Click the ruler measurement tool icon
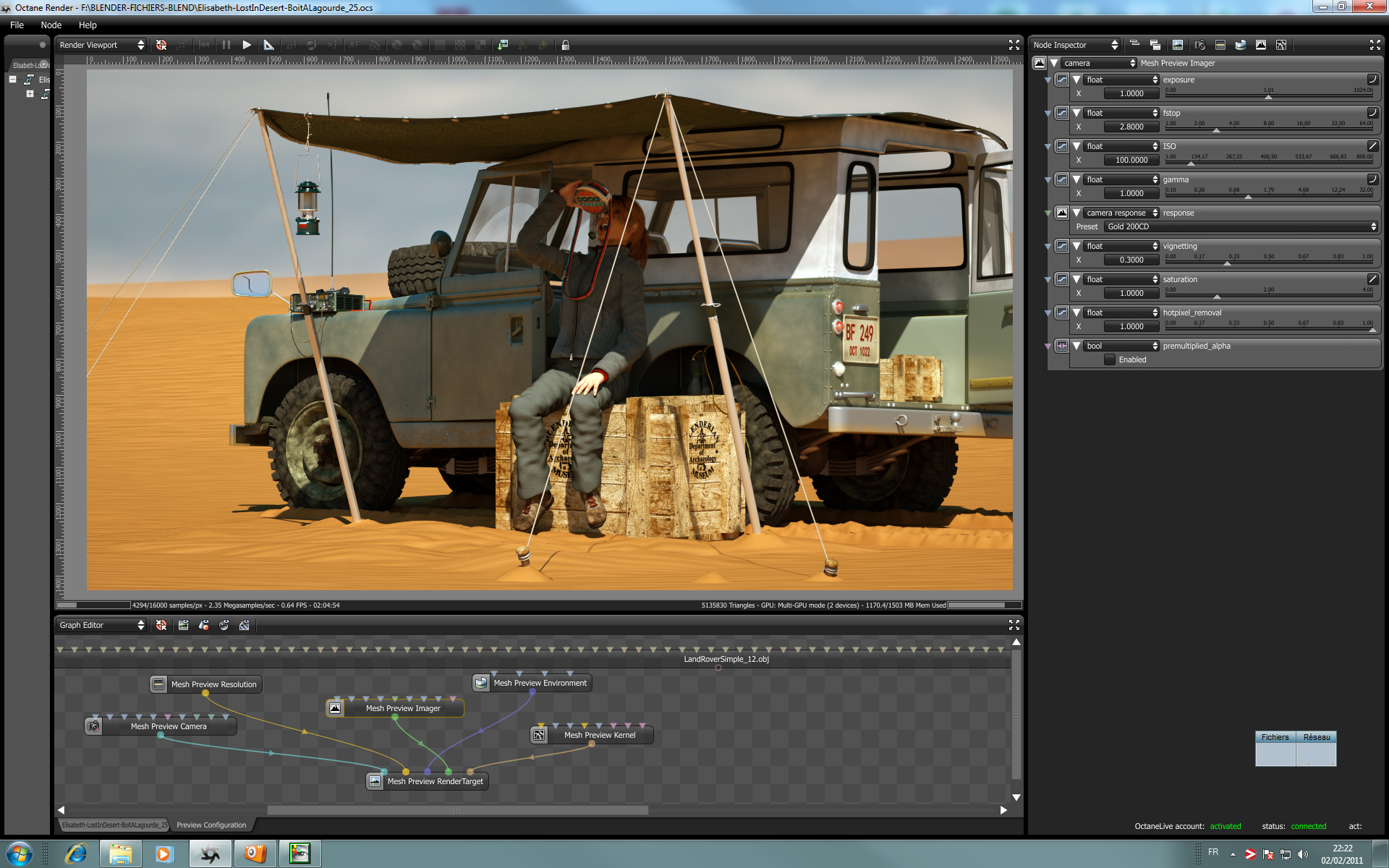 pos(268,45)
